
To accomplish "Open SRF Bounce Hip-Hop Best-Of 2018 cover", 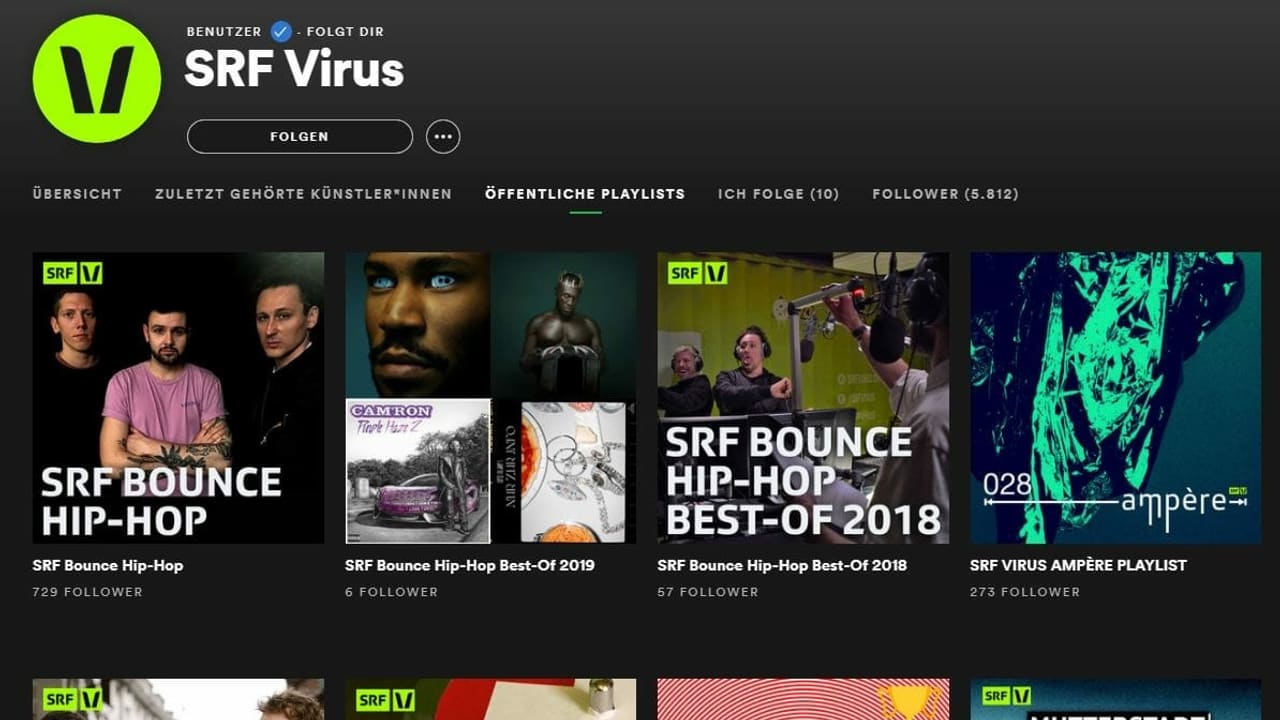I will (803, 398).
